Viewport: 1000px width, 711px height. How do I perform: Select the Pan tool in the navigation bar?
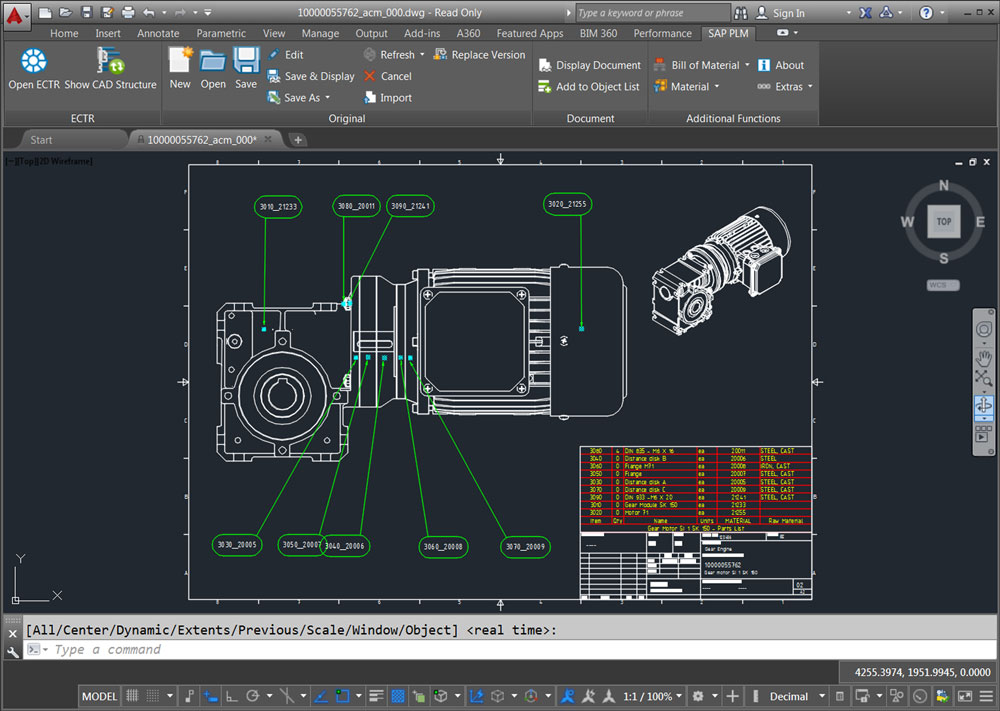coord(982,357)
